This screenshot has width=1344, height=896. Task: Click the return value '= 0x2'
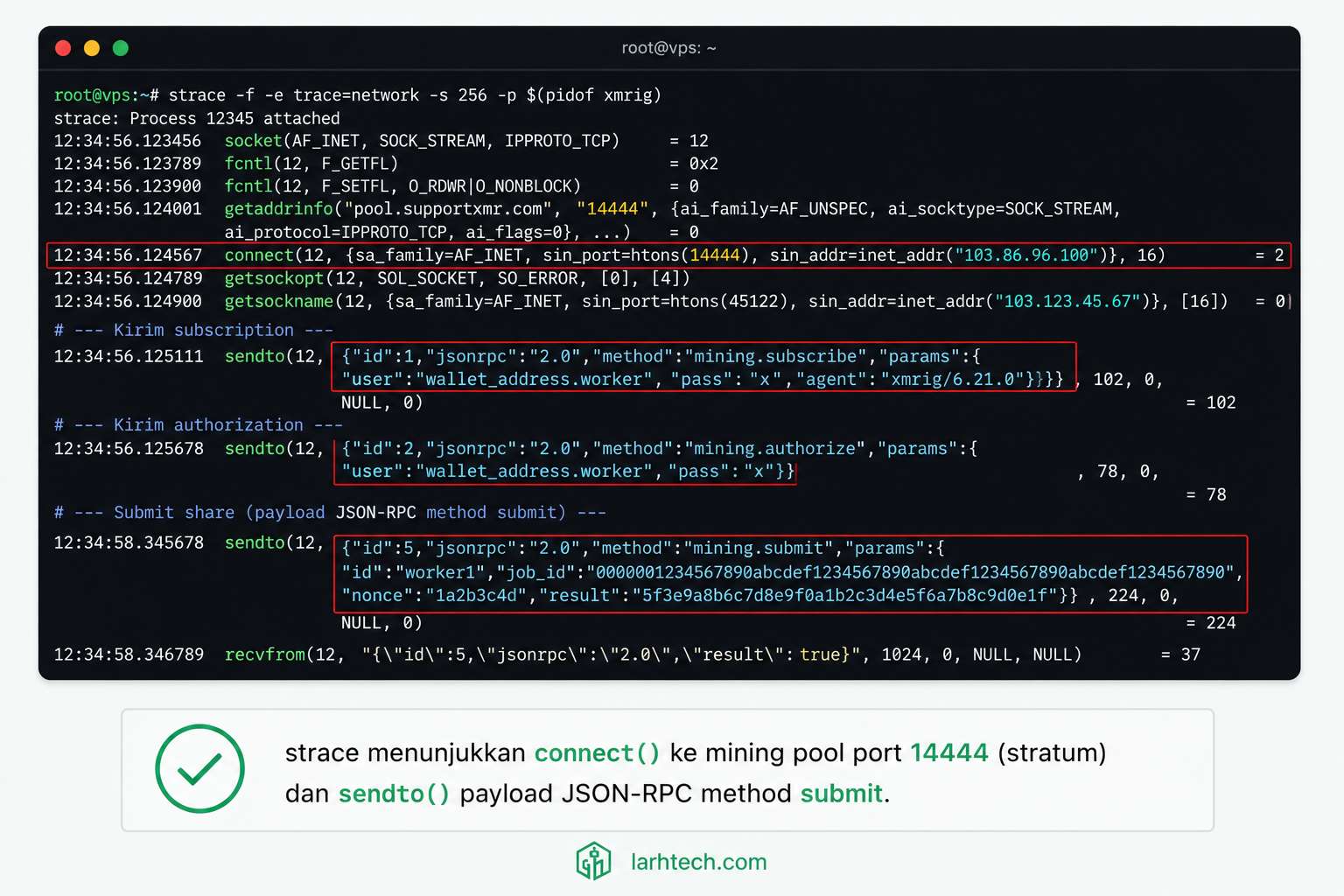tap(694, 164)
